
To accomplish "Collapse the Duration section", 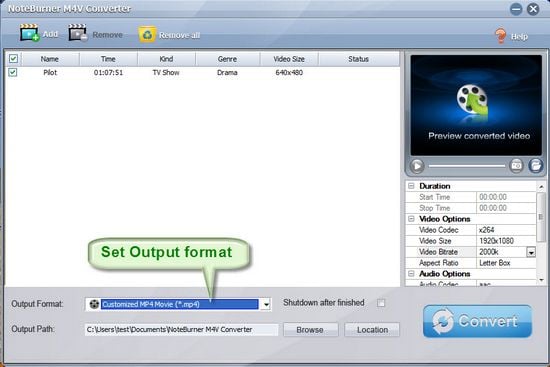I will [x=411, y=186].
